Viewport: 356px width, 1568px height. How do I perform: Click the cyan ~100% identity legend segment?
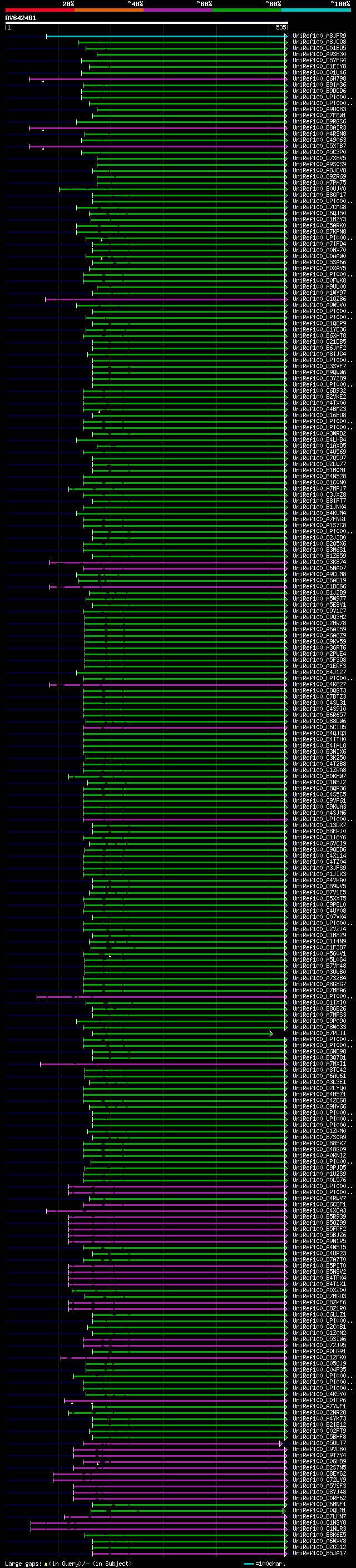pyautogui.click(x=317, y=10)
